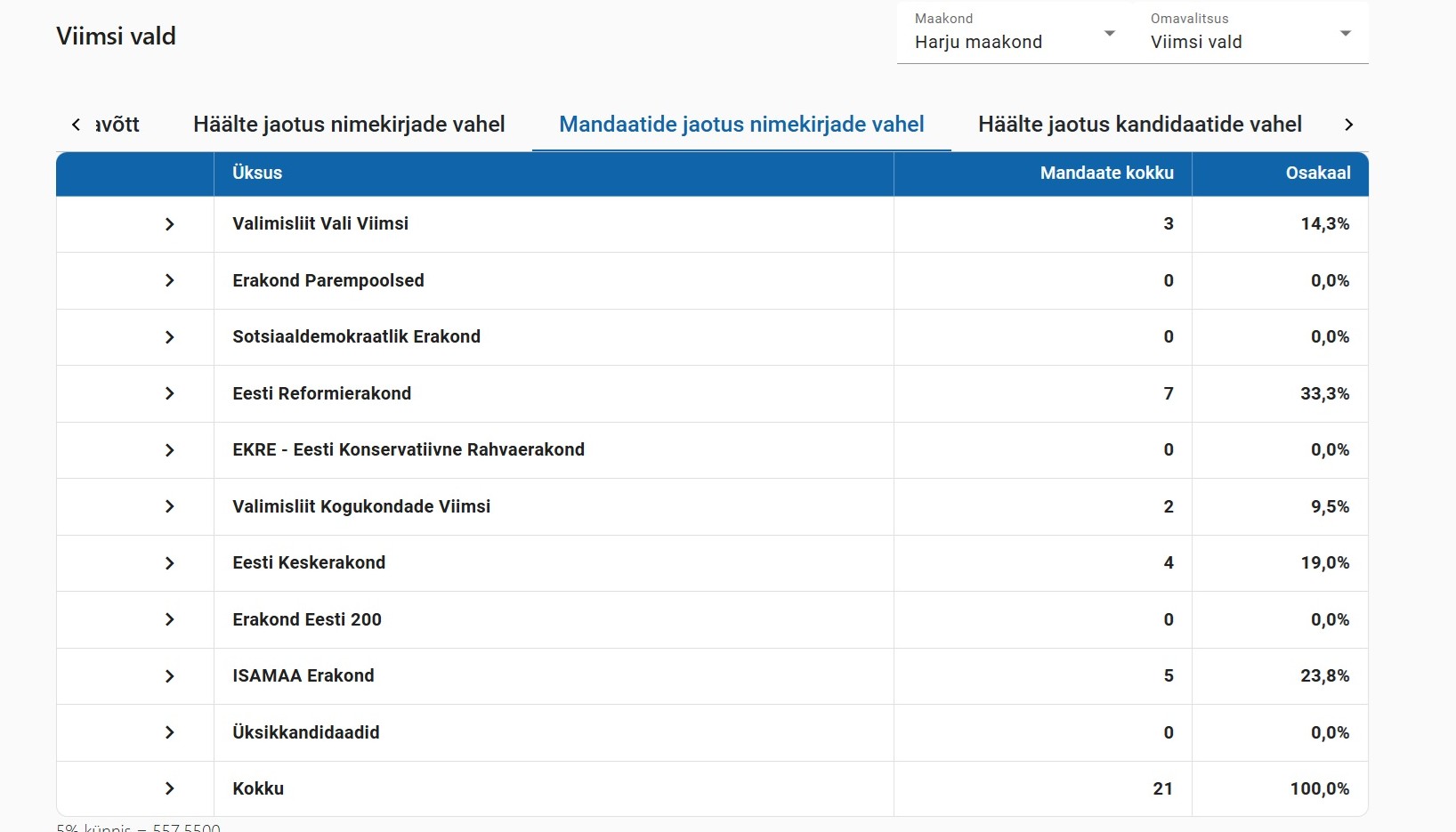Screen dimensions: 1456x832
Task: Expand the Kokku total row
Action: point(169,788)
